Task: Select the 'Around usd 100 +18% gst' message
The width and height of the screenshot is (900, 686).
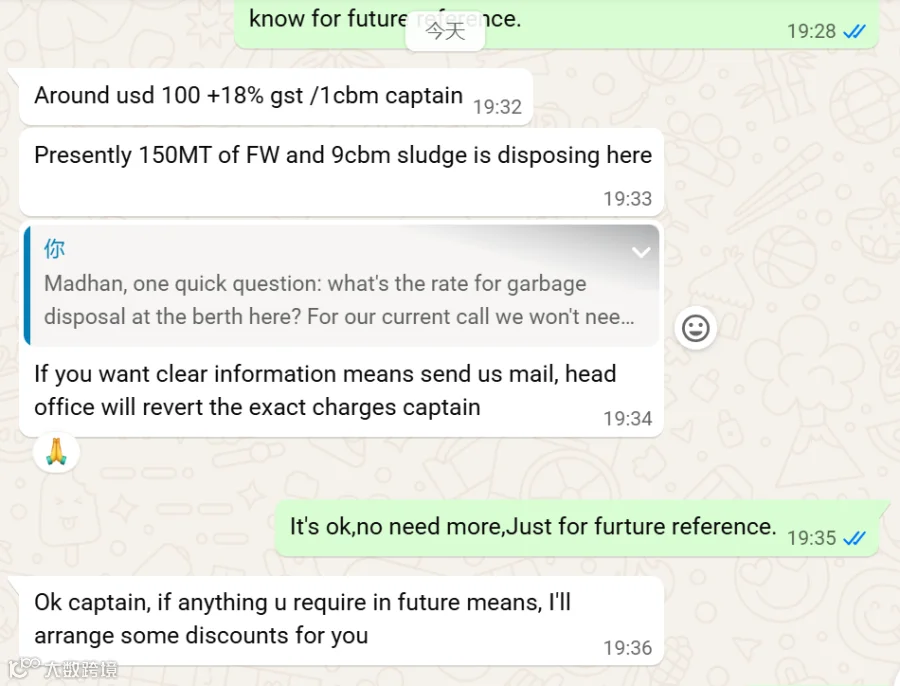Action: [x=276, y=96]
